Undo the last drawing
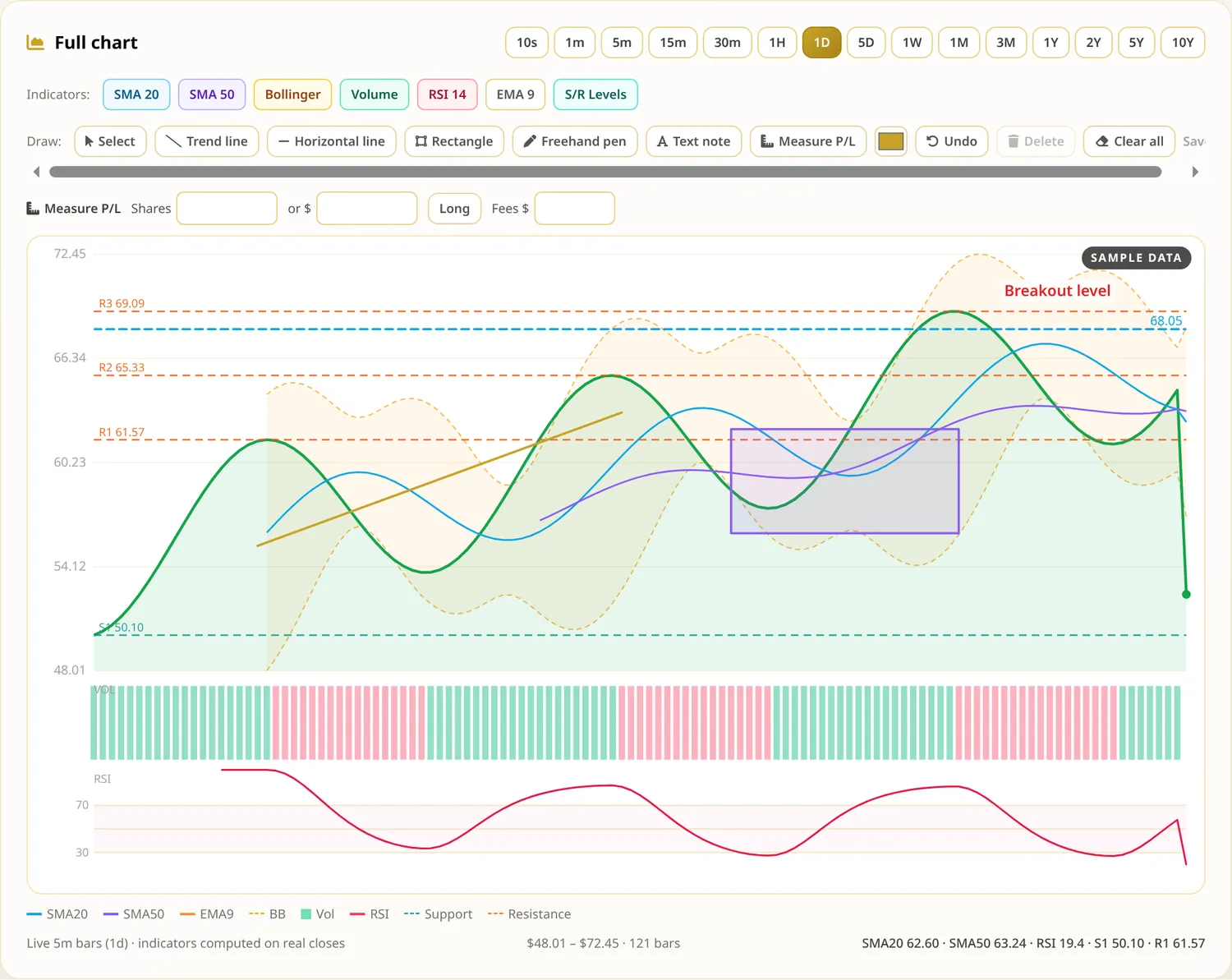 coord(952,141)
